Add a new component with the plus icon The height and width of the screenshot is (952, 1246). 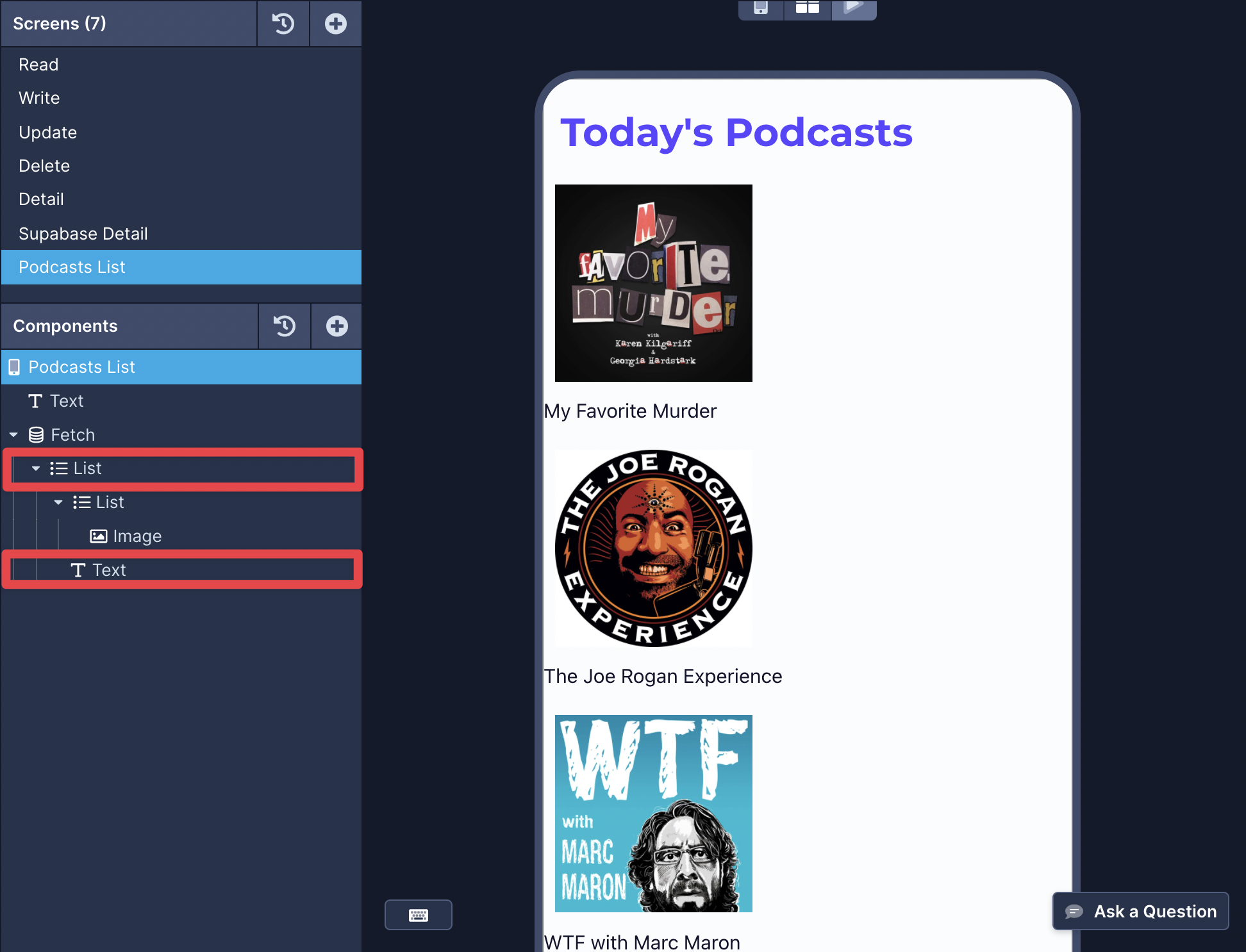click(337, 326)
